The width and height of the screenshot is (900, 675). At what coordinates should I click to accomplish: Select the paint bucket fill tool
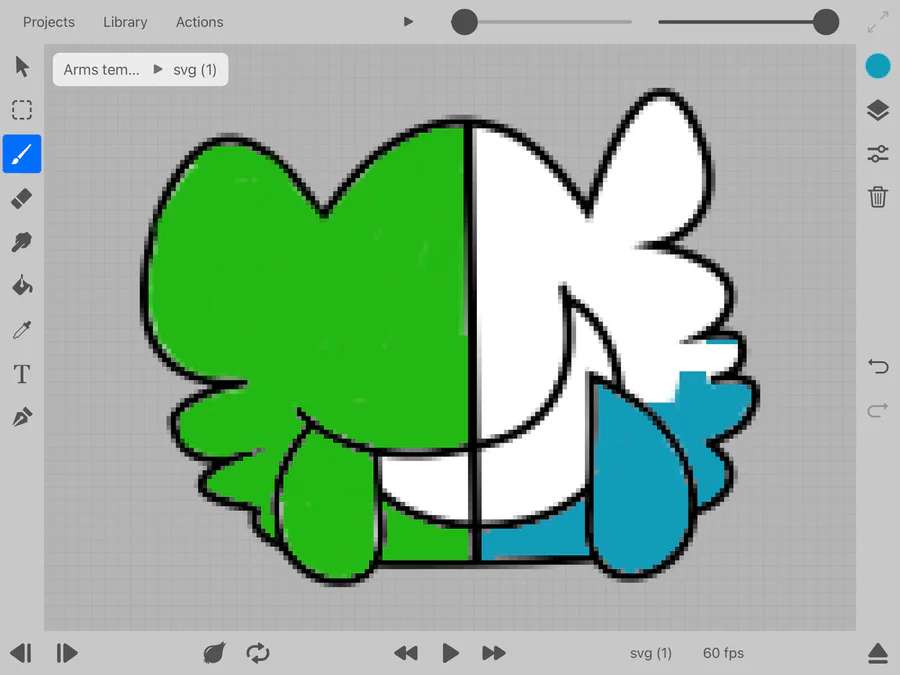22,285
